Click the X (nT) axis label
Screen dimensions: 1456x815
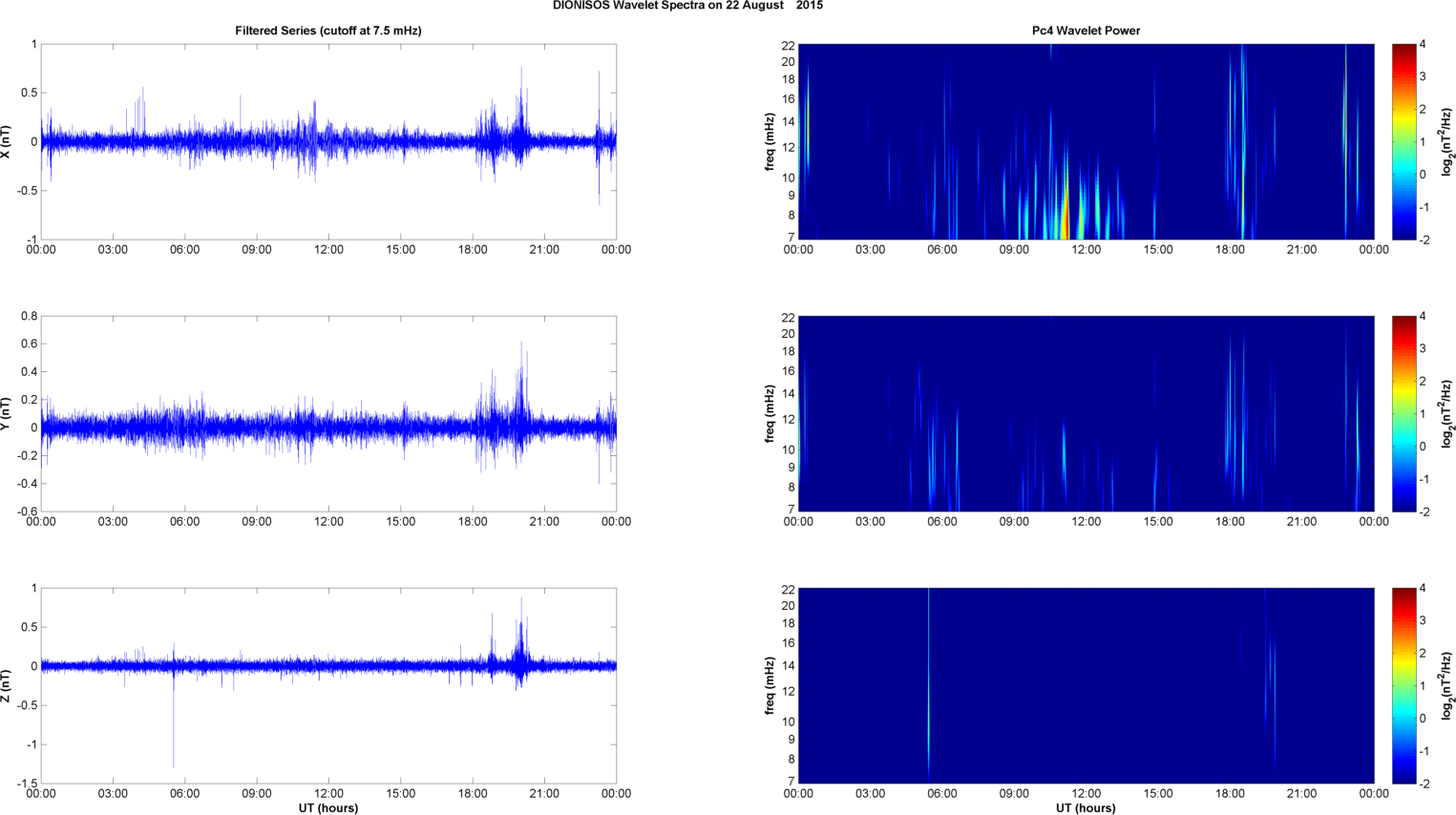[x=7, y=141]
